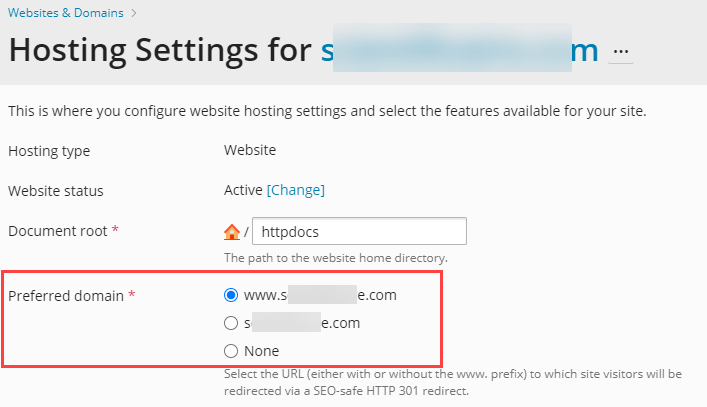The width and height of the screenshot is (707, 407).
Task: Go to Websites & Domains breadcrumb
Action: (x=66, y=14)
